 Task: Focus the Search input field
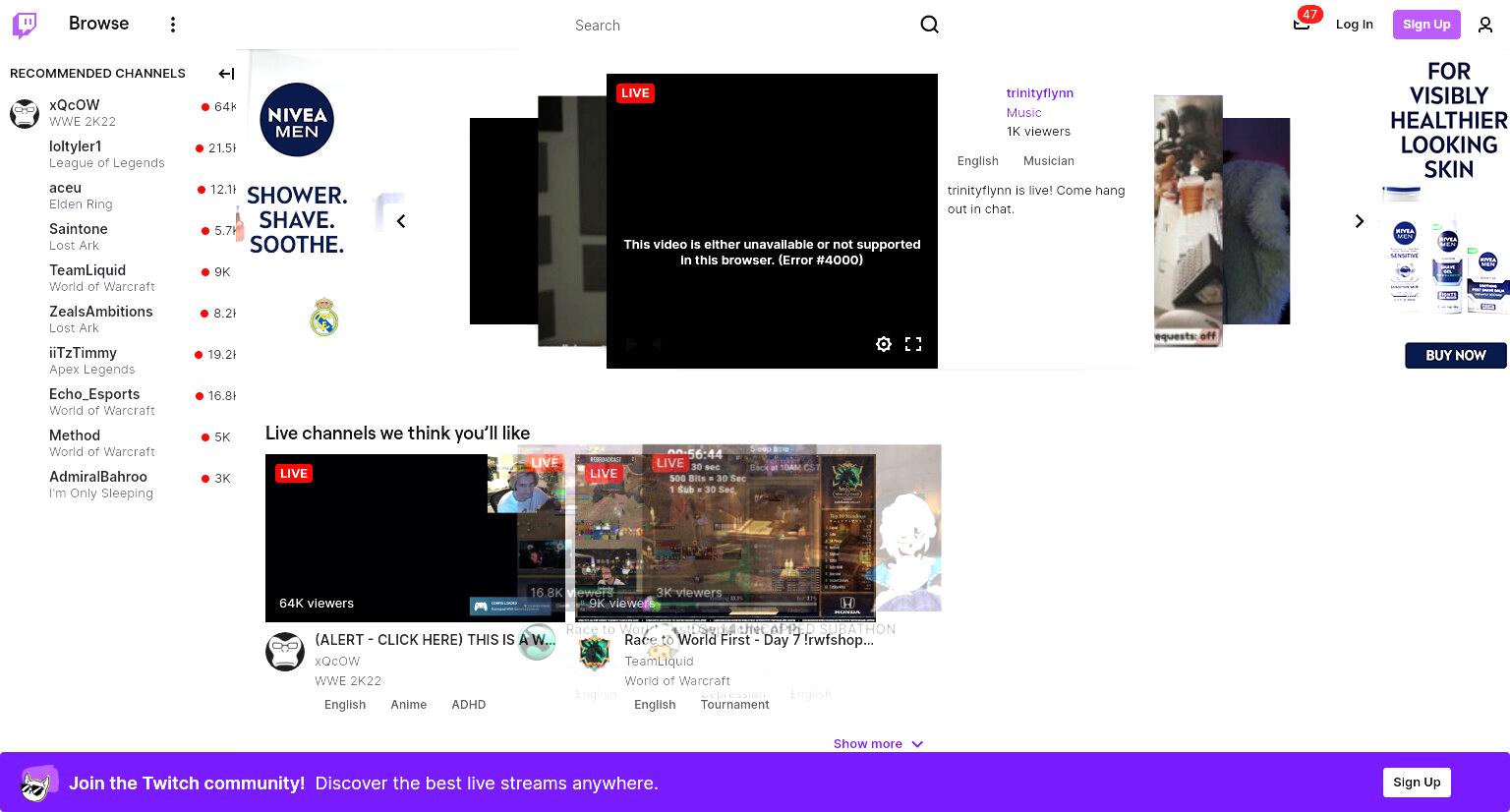coord(742,26)
